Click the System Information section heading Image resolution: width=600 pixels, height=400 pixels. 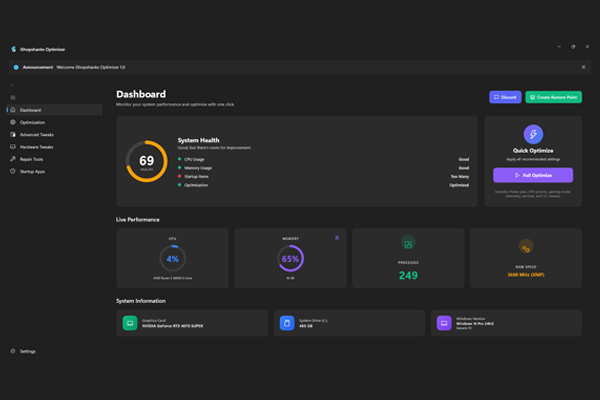tap(141, 301)
